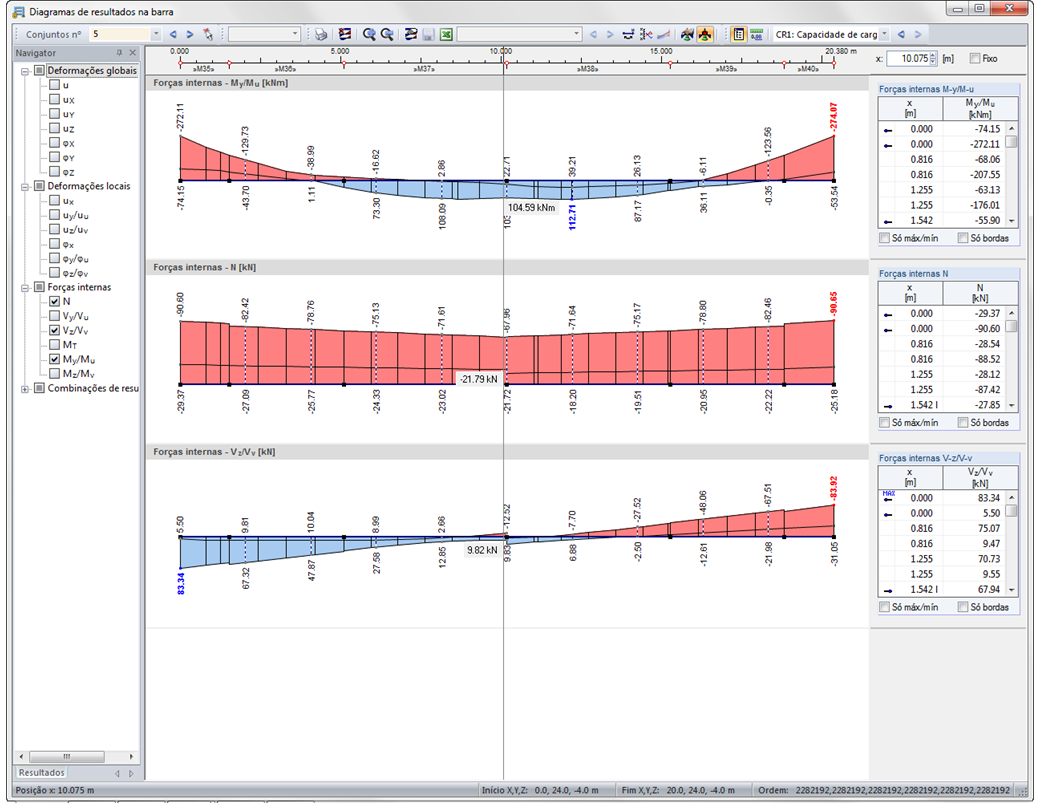The image size is (1040, 803).
Task: Click the highlighted colored structure icon
Action: [705, 34]
